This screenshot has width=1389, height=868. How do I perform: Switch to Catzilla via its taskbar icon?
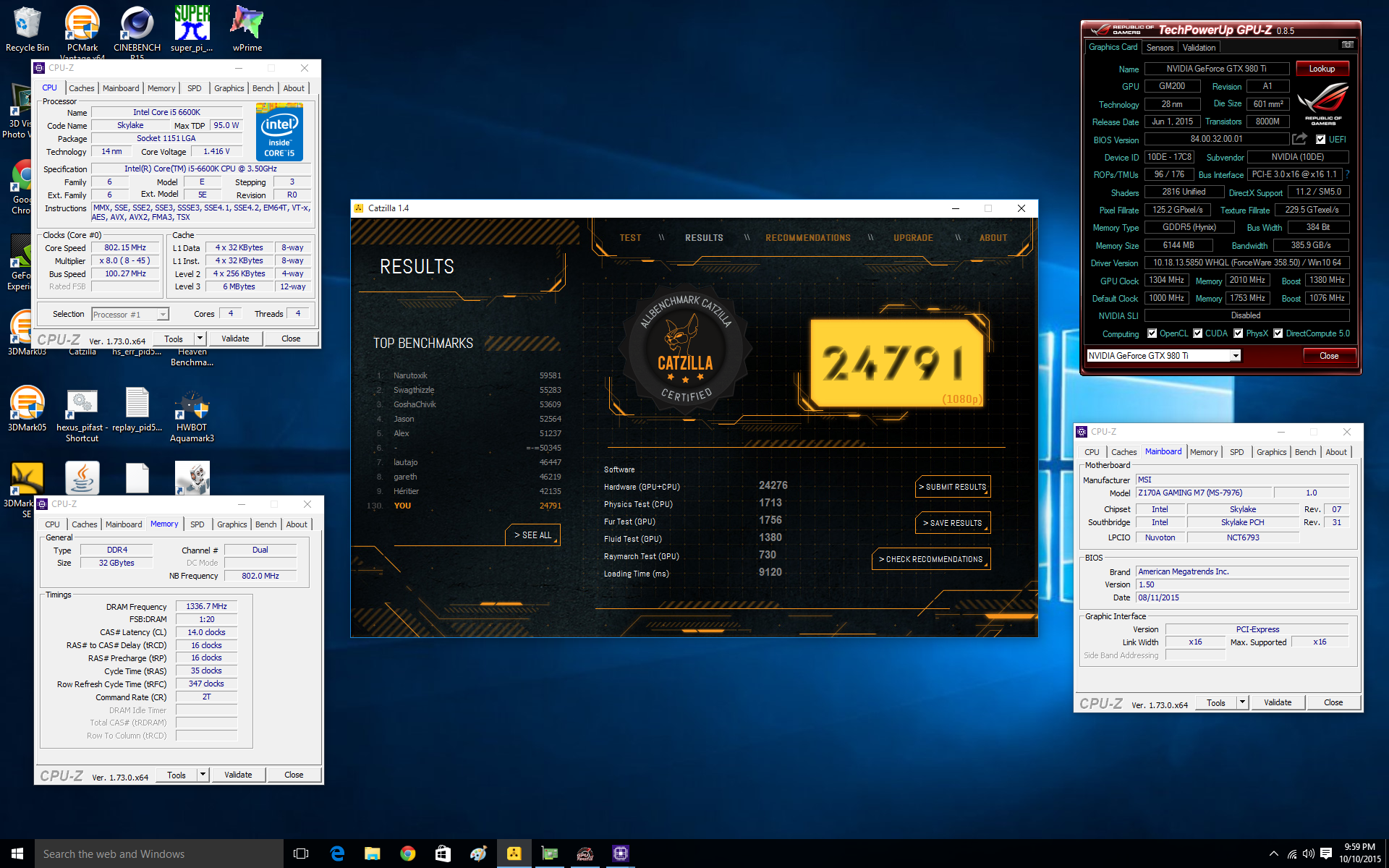(x=514, y=854)
